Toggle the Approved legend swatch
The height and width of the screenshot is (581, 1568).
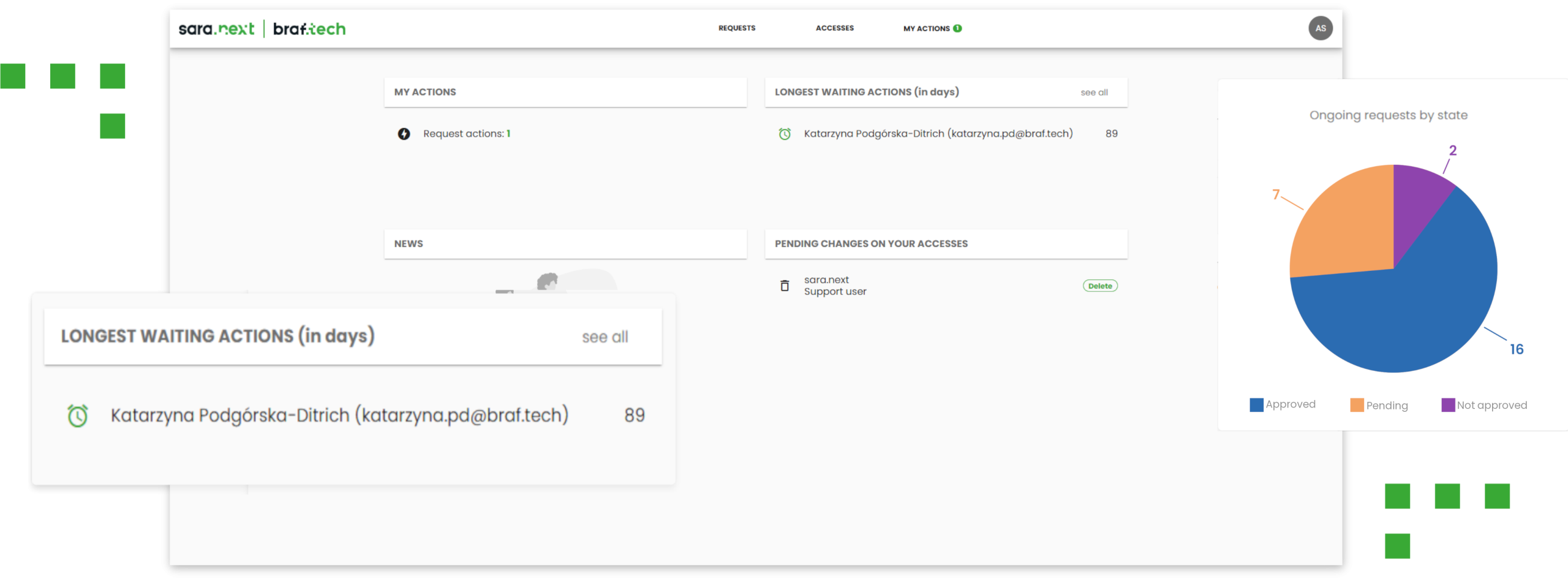(x=1256, y=405)
